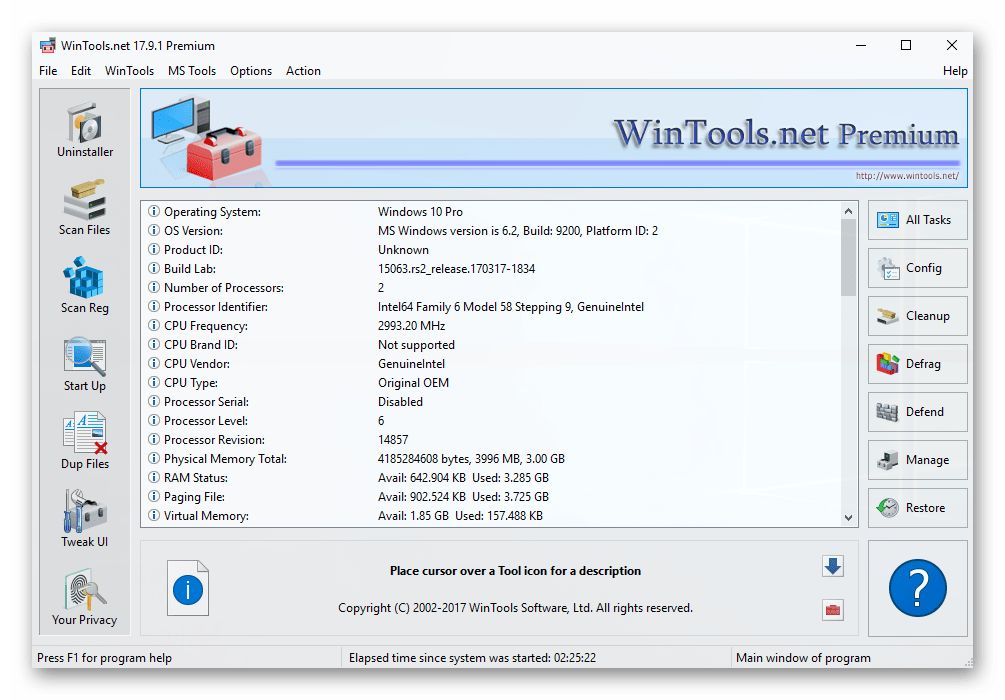This screenshot has height=700, width=1005.
Task: Launch the Tweak UI tool
Action: coord(85,520)
